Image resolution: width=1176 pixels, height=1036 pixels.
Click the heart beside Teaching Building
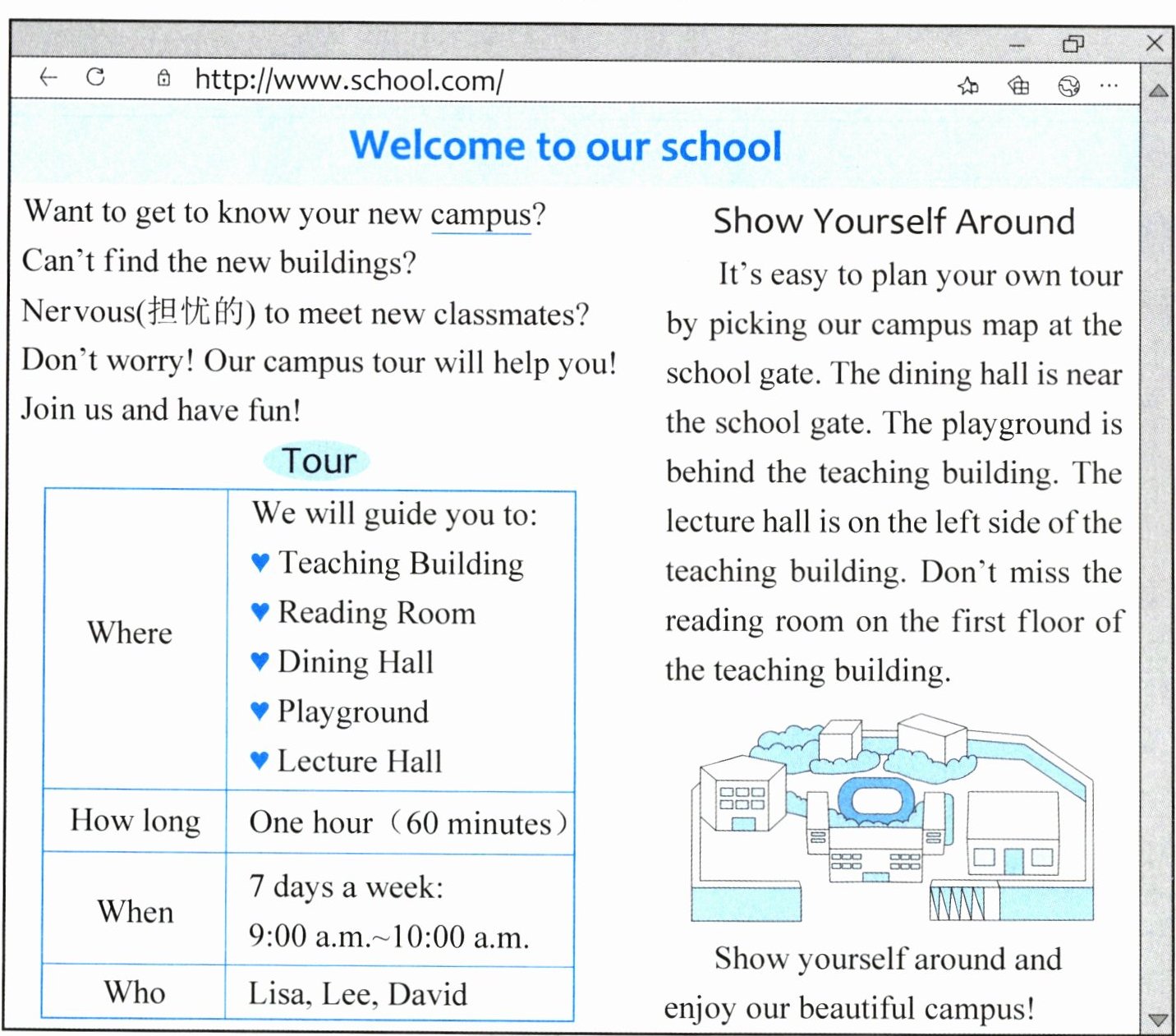260,562
